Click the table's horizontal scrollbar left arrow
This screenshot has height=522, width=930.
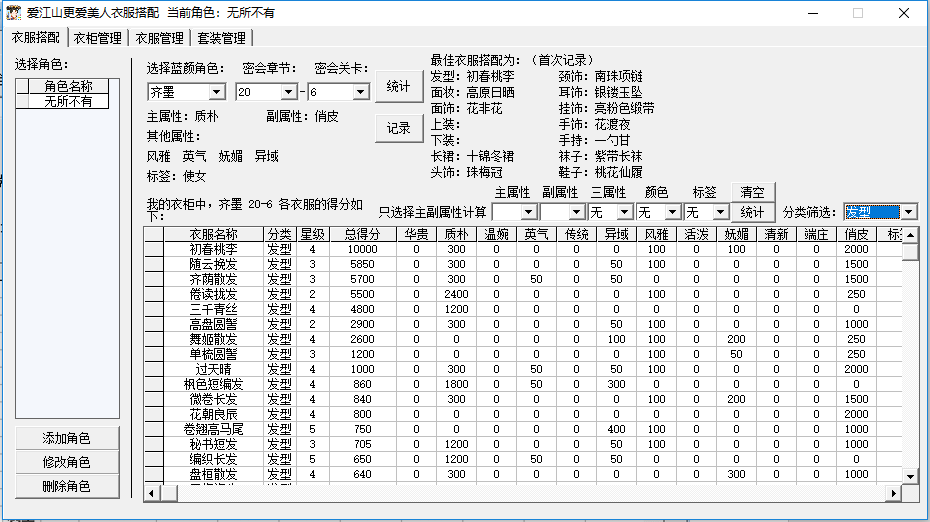pos(152,493)
